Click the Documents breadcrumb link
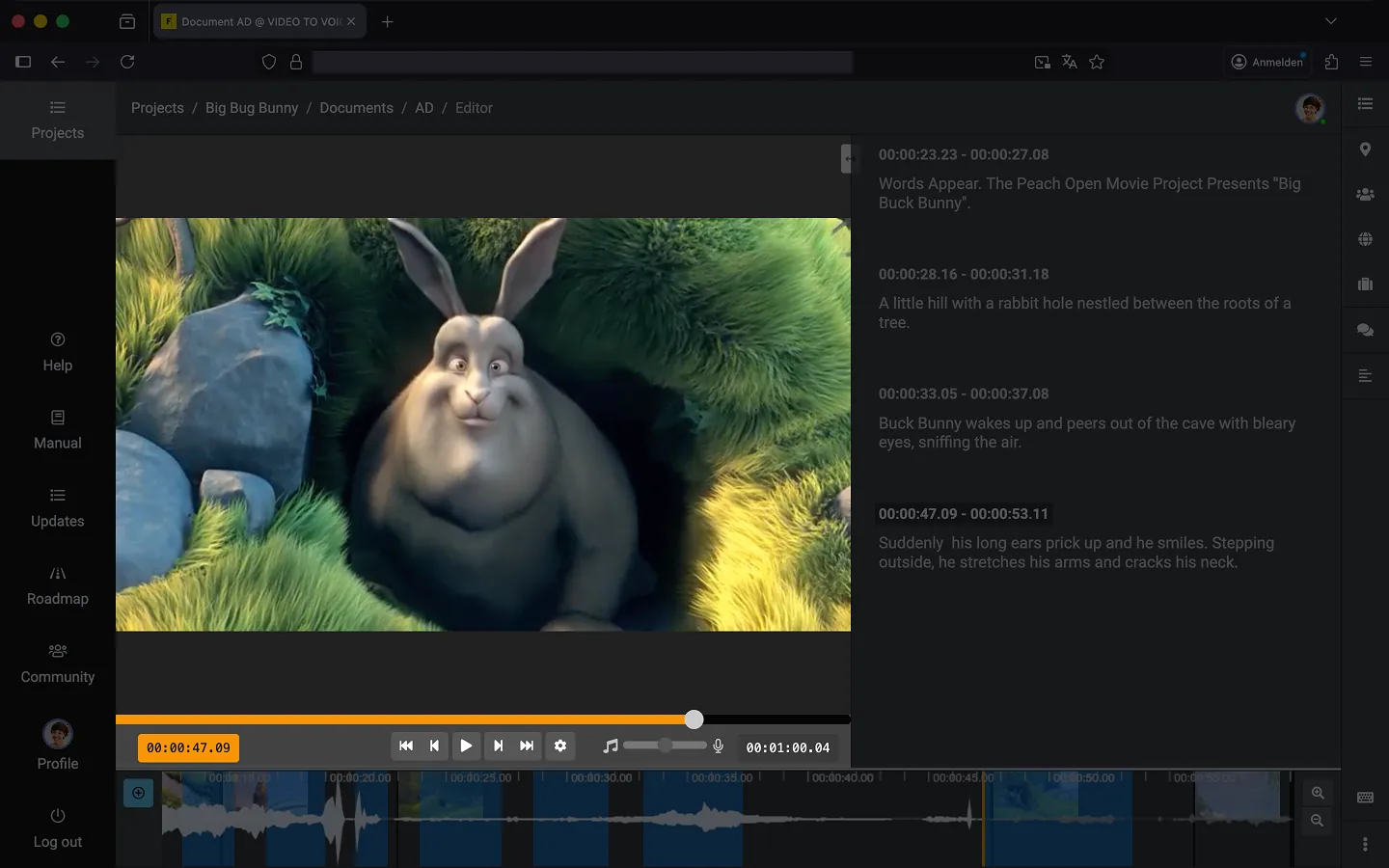The height and width of the screenshot is (868, 1389). point(356,108)
